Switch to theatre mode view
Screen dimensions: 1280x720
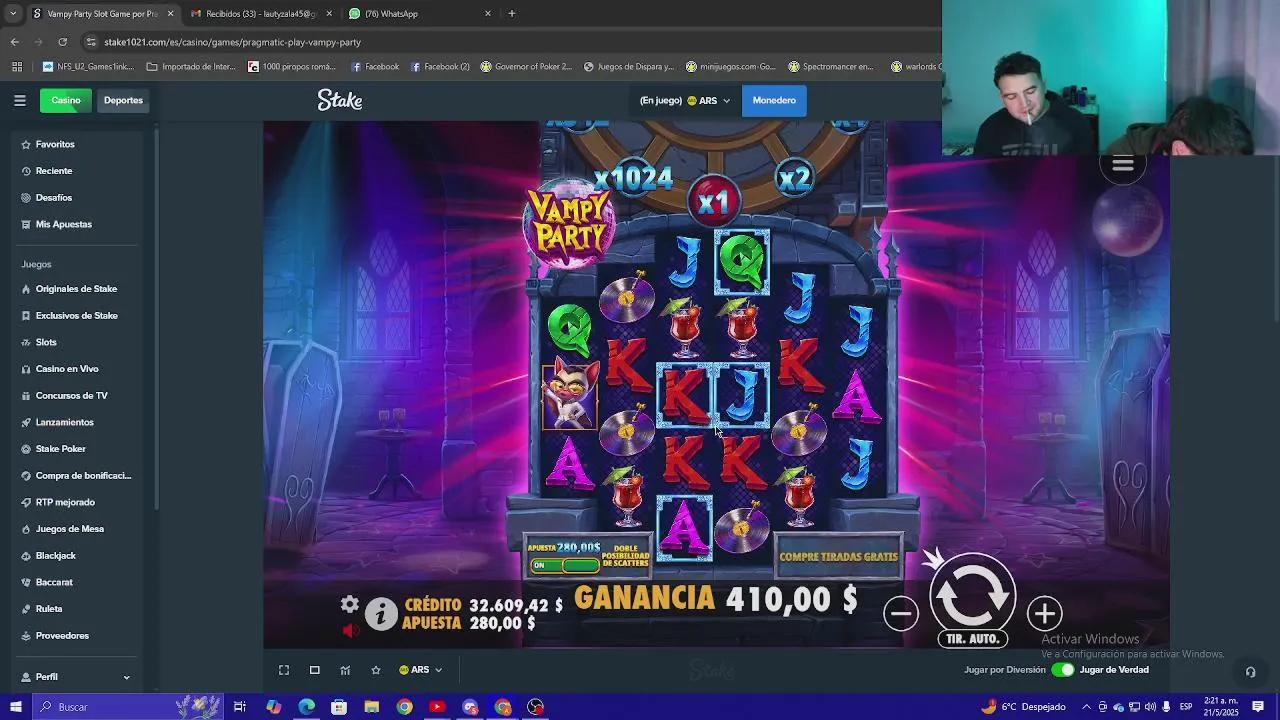315,670
